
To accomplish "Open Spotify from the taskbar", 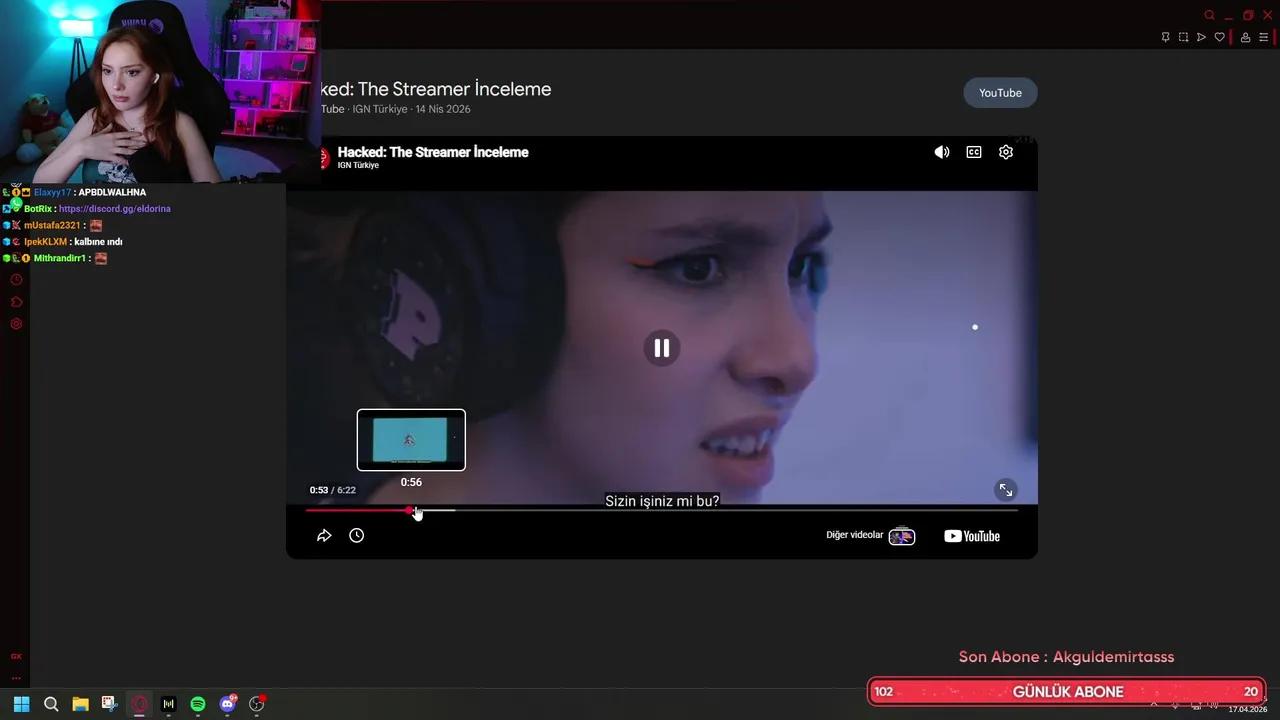I will click(197, 704).
